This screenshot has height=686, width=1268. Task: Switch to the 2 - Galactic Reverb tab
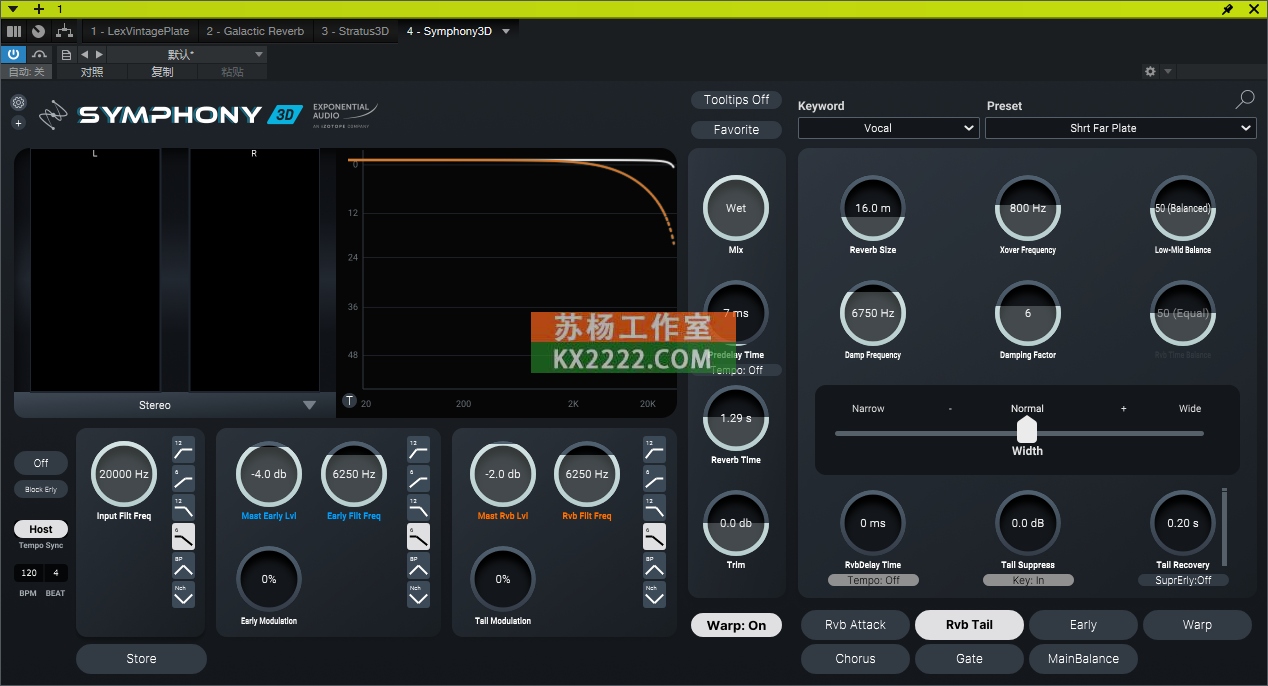[255, 31]
